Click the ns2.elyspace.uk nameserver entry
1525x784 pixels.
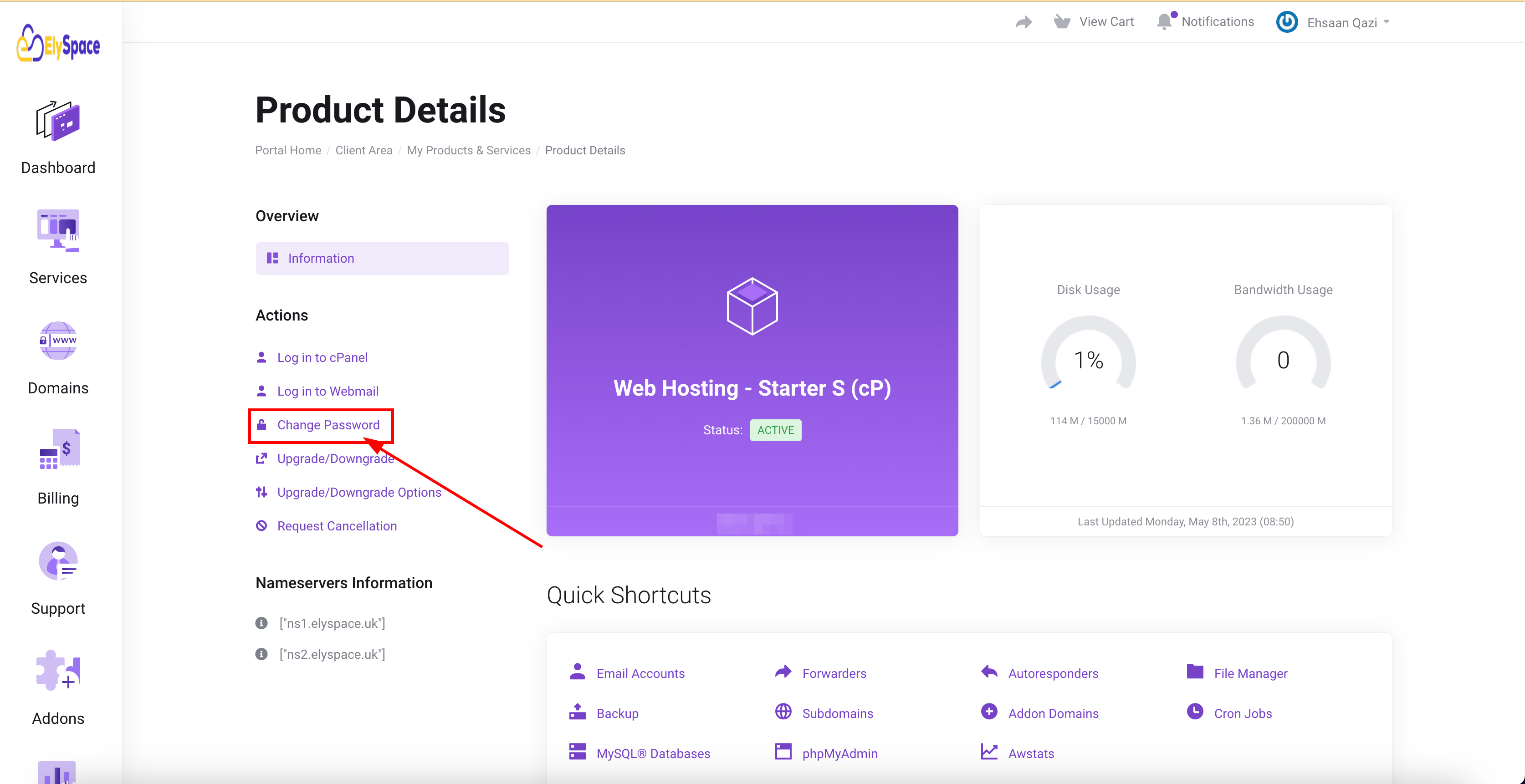point(332,654)
